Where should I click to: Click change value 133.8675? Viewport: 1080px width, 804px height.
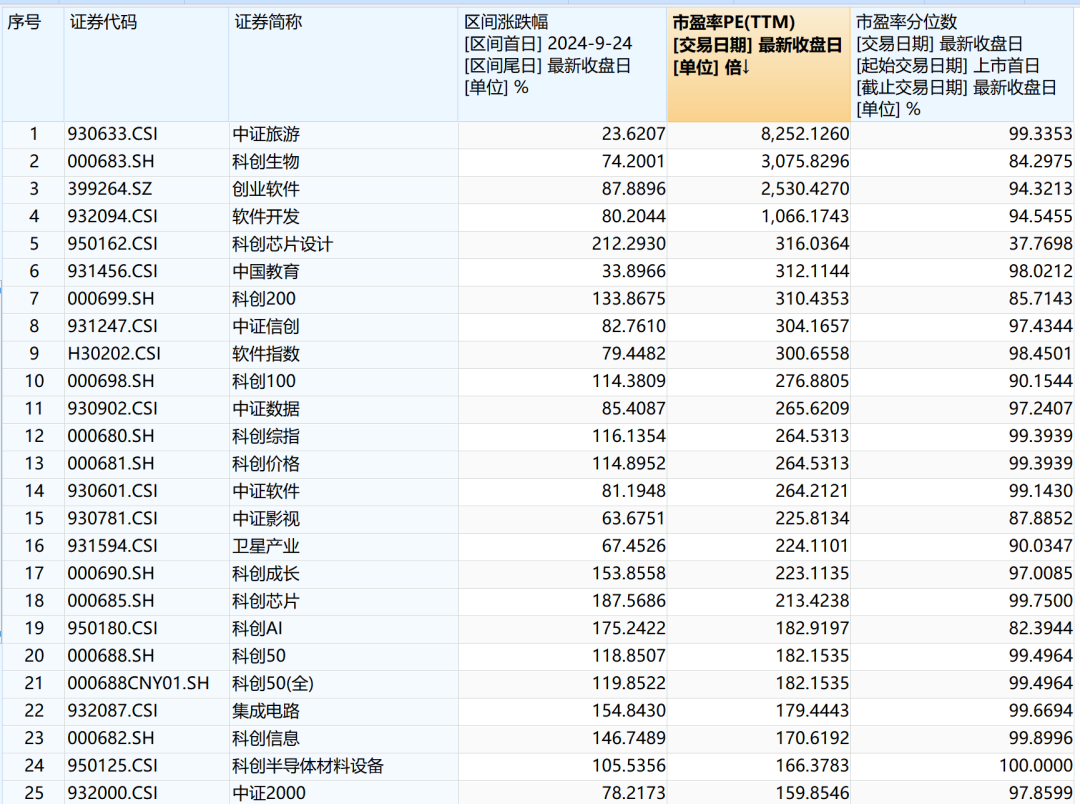628,299
